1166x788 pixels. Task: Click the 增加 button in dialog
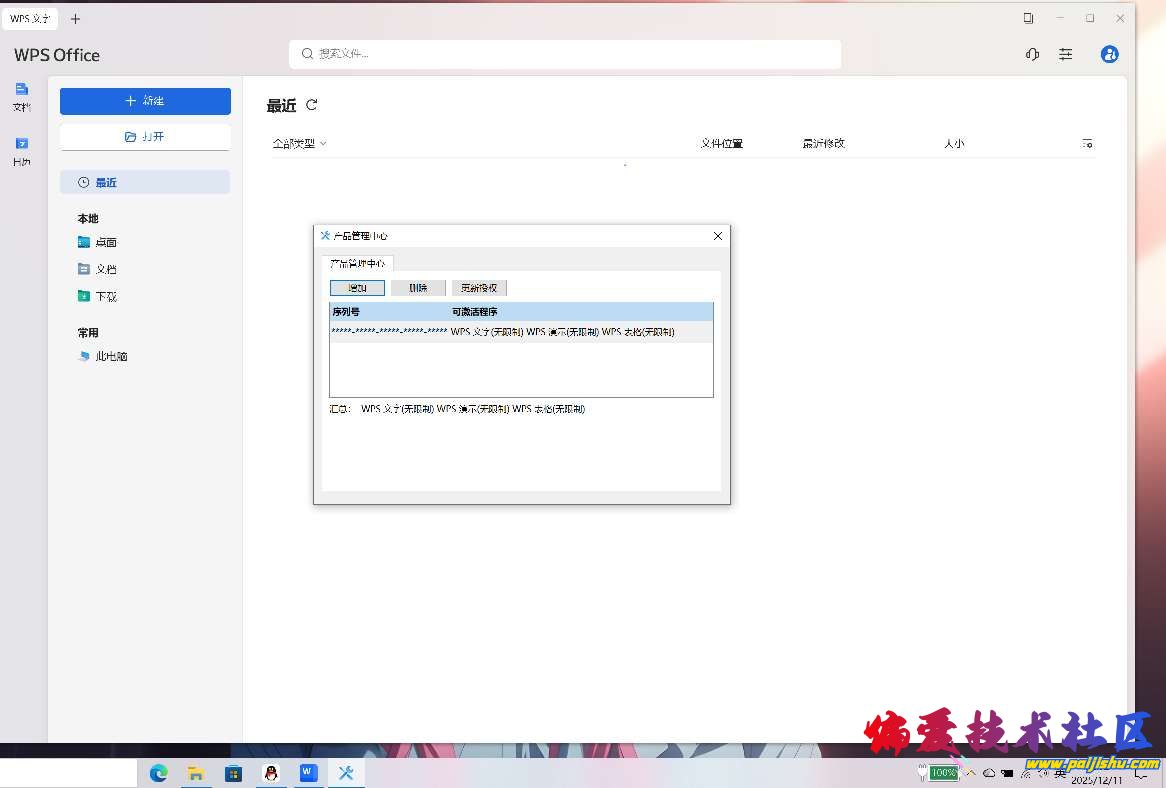pyautogui.click(x=357, y=288)
